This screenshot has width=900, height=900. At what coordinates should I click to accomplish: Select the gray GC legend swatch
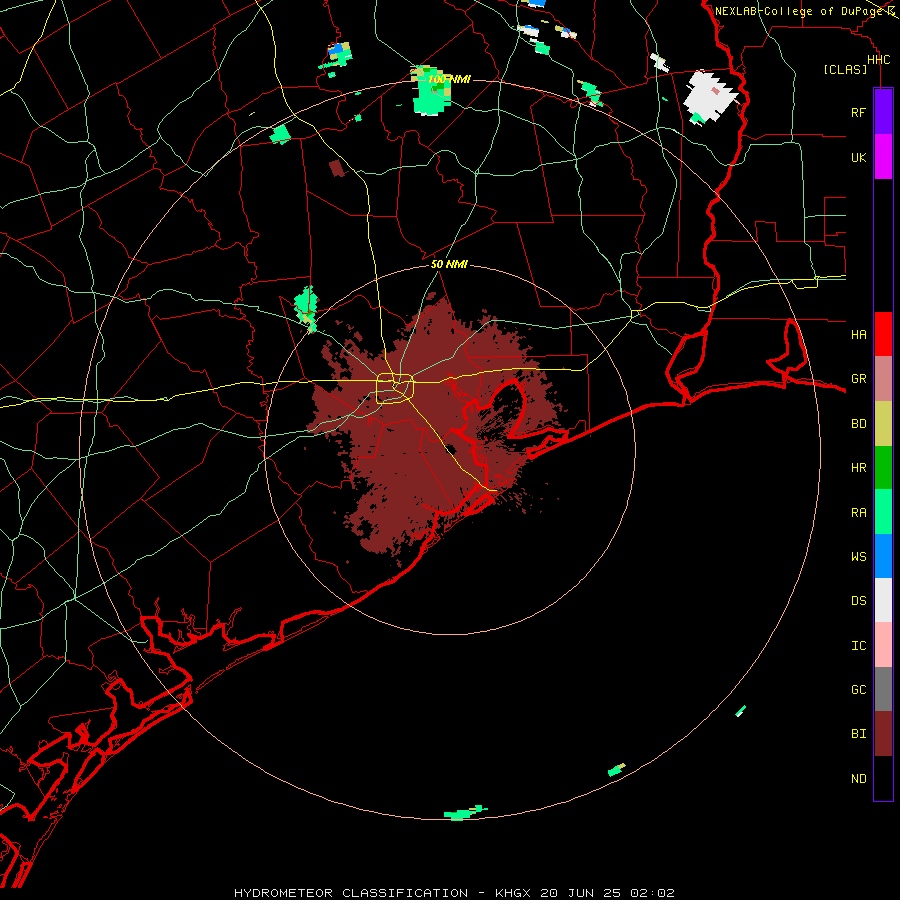coord(883,689)
